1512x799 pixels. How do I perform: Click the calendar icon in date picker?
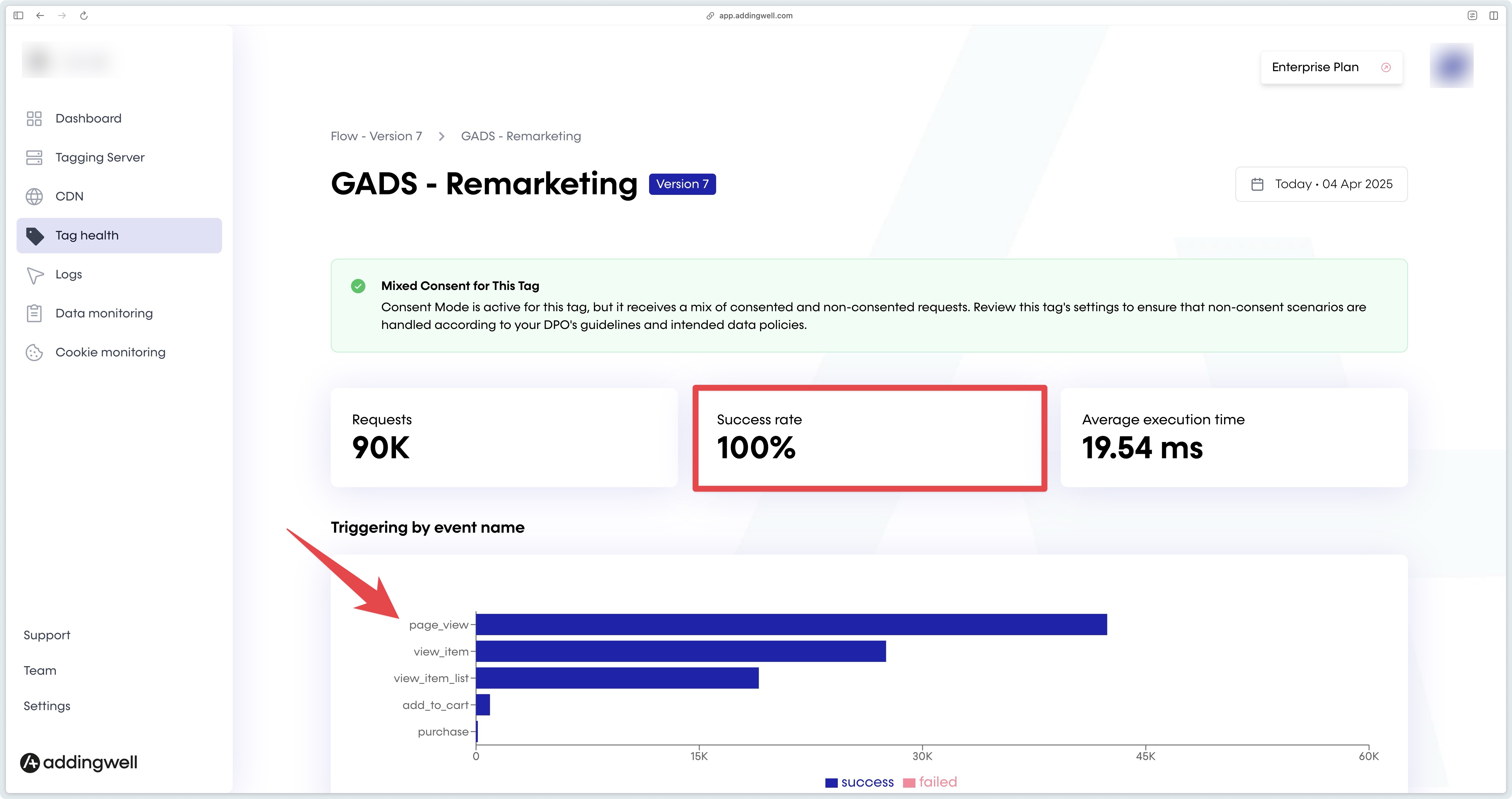click(1257, 184)
